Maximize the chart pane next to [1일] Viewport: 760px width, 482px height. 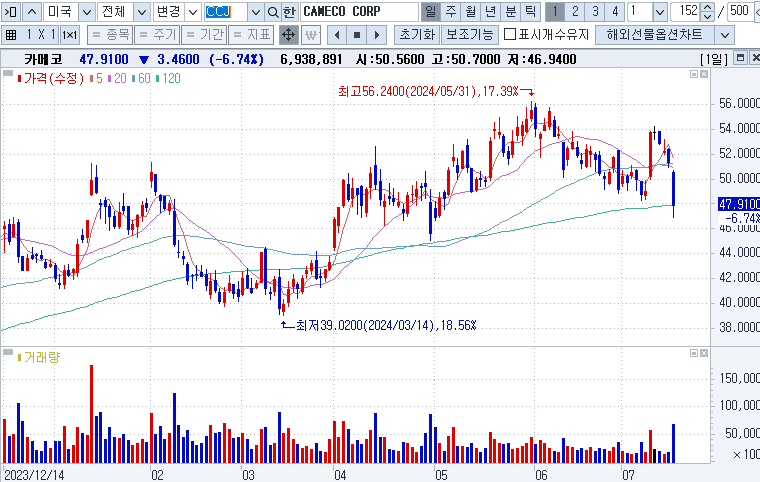[740, 58]
